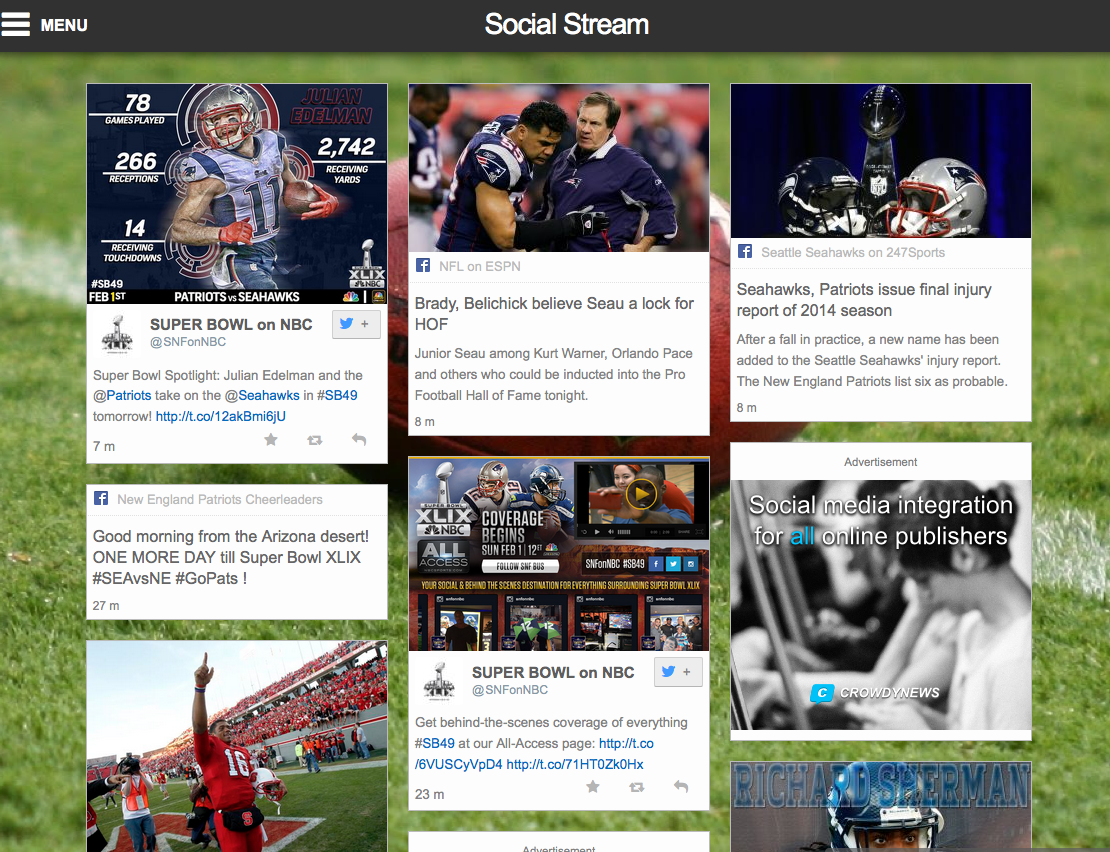The height and width of the screenshot is (852, 1110).
Task: Click Facebook icon beside NFL on ESPN
Action: point(423,265)
